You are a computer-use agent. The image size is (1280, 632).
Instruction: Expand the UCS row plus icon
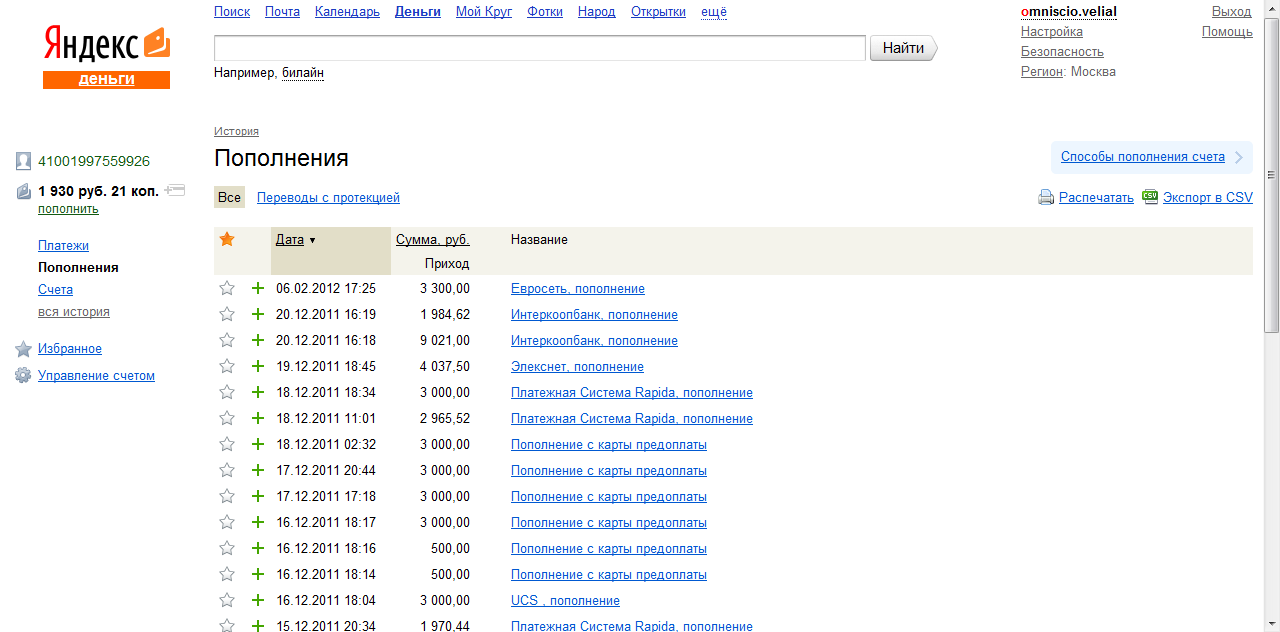point(258,600)
